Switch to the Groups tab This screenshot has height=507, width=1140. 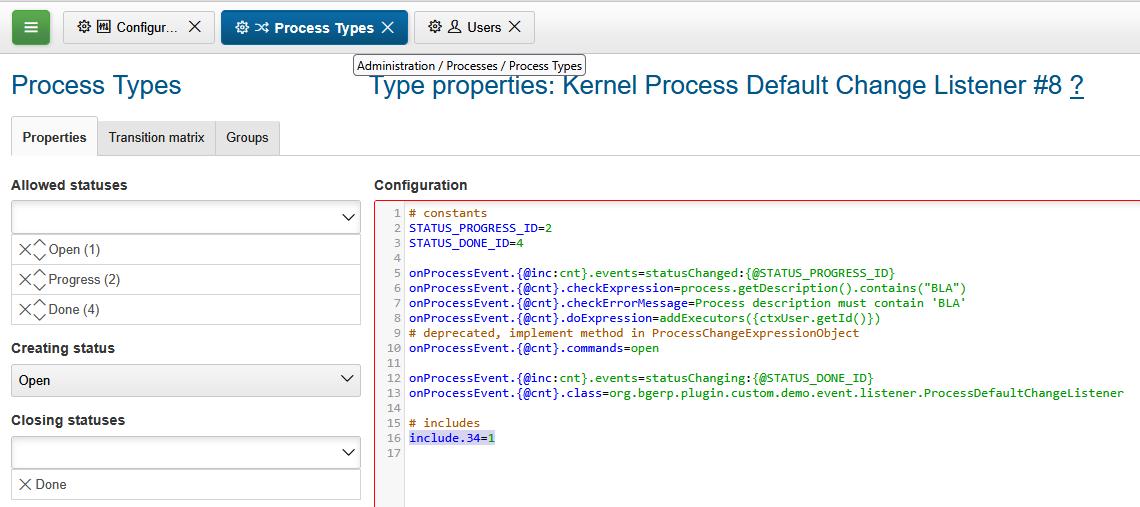pos(247,138)
